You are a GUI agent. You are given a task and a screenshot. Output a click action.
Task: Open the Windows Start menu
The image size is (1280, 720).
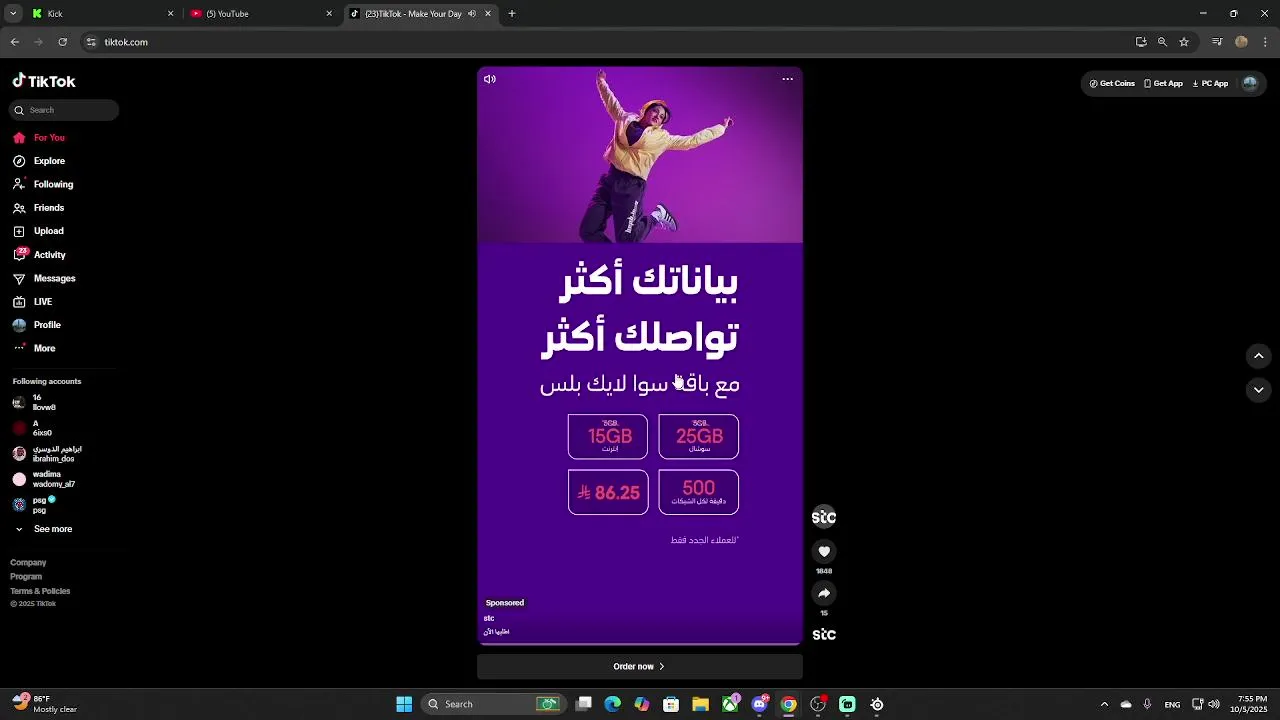click(404, 704)
